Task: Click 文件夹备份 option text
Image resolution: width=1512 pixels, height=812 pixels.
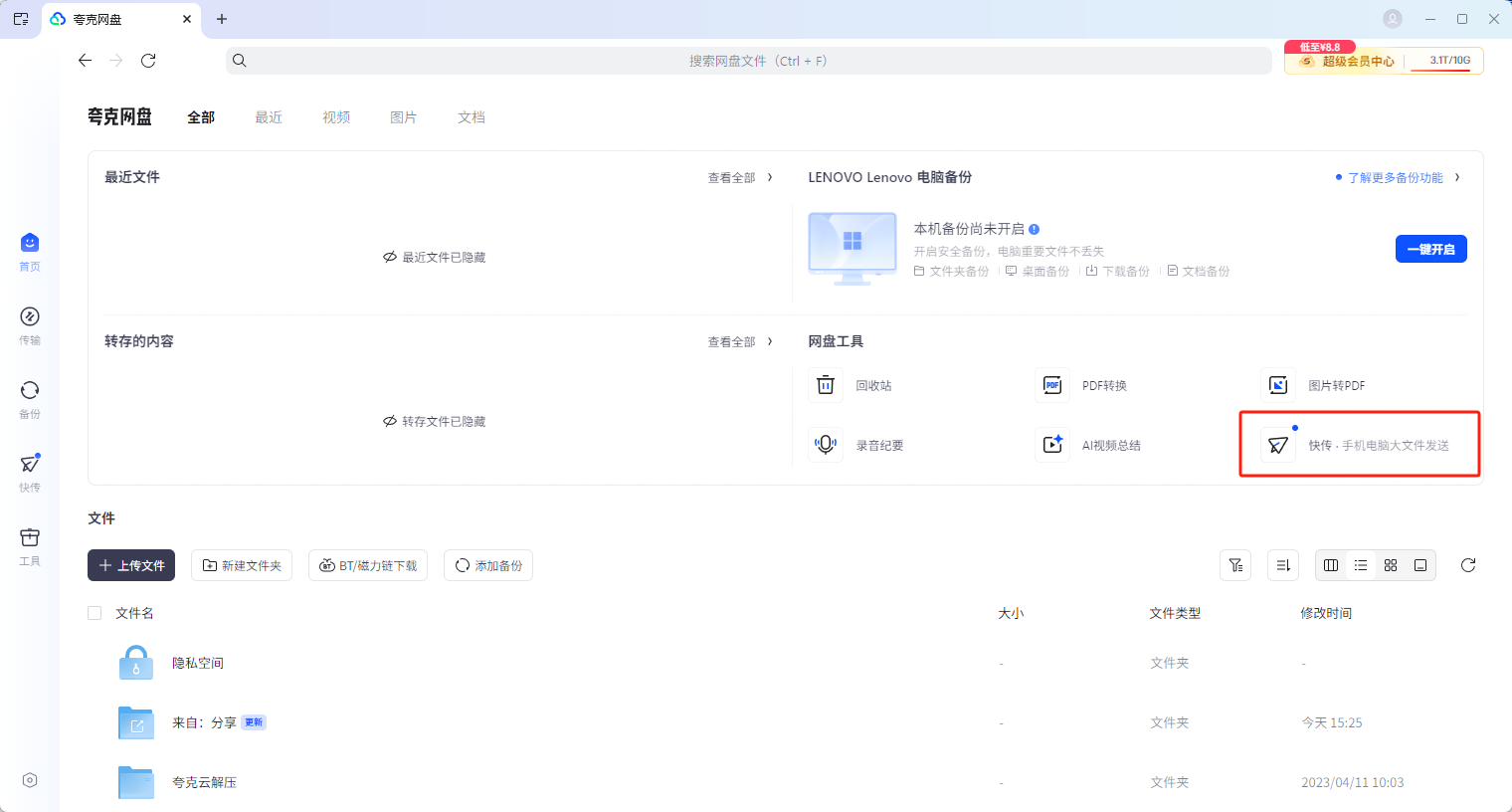Action: (959, 271)
